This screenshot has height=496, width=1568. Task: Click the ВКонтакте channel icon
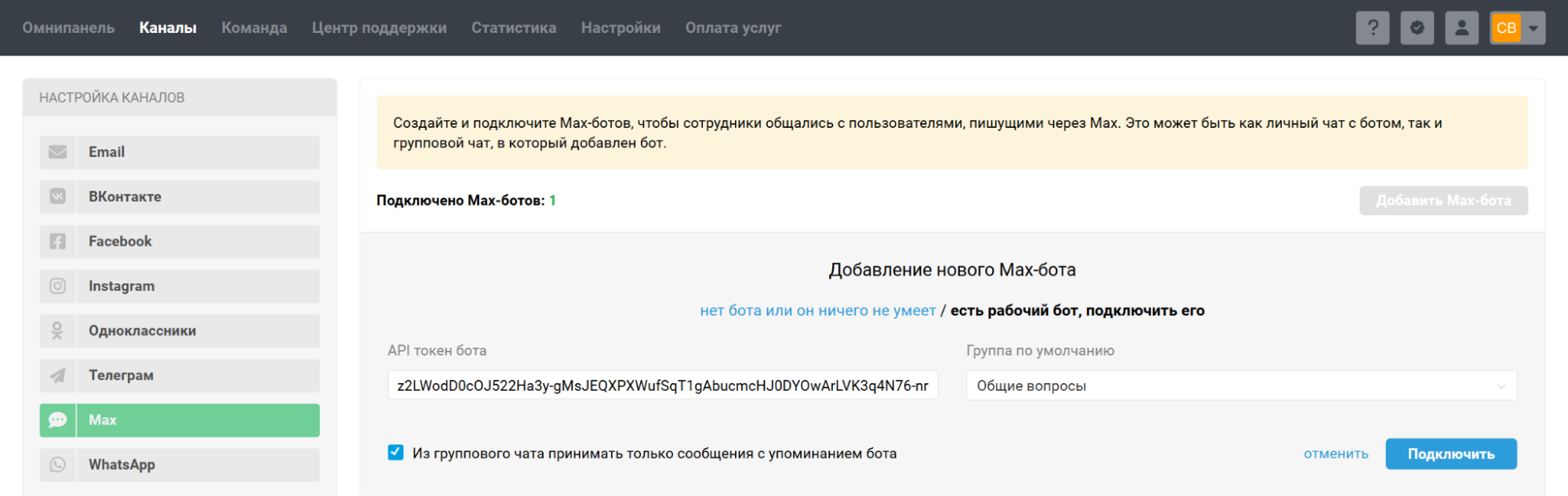click(x=58, y=197)
